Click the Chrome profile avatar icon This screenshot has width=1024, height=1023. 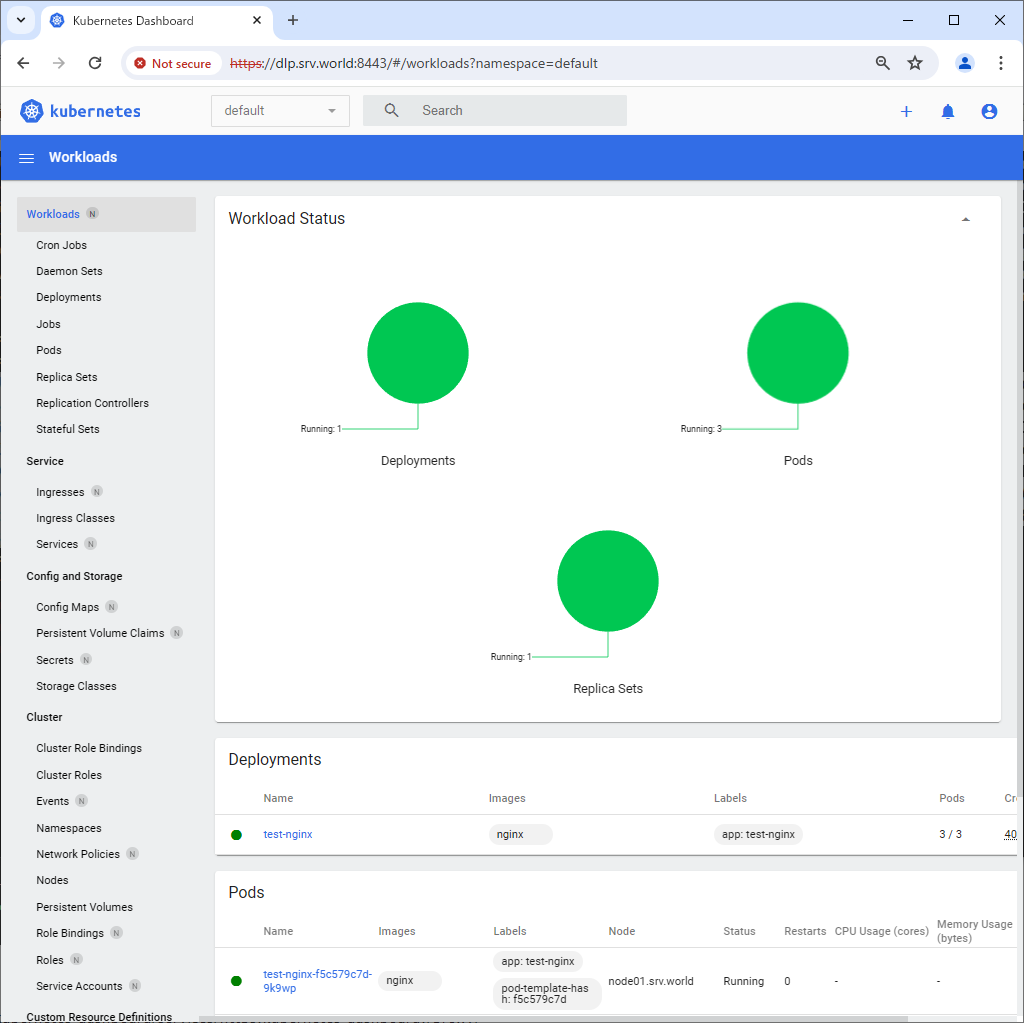click(x=965, y=63)
